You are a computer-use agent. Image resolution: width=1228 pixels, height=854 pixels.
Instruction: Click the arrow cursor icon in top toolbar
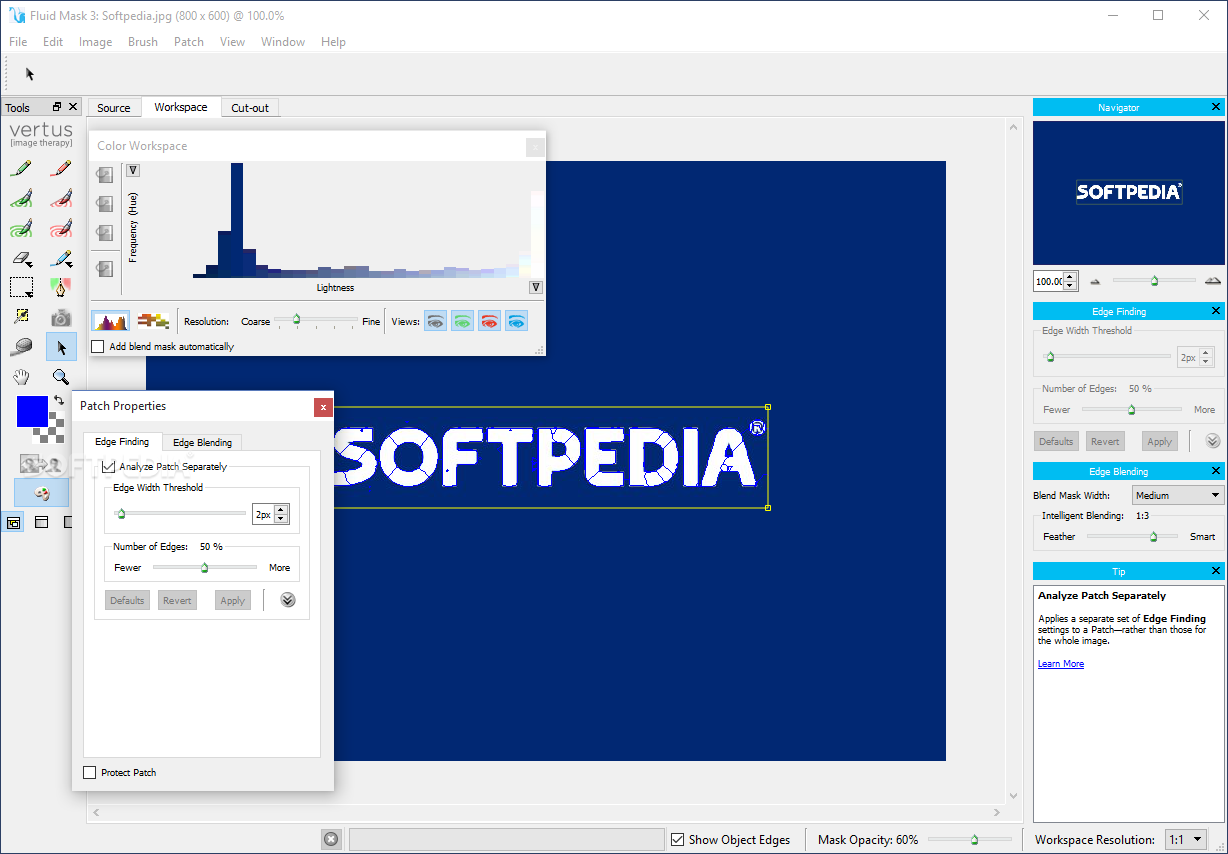tap(30, 74)
